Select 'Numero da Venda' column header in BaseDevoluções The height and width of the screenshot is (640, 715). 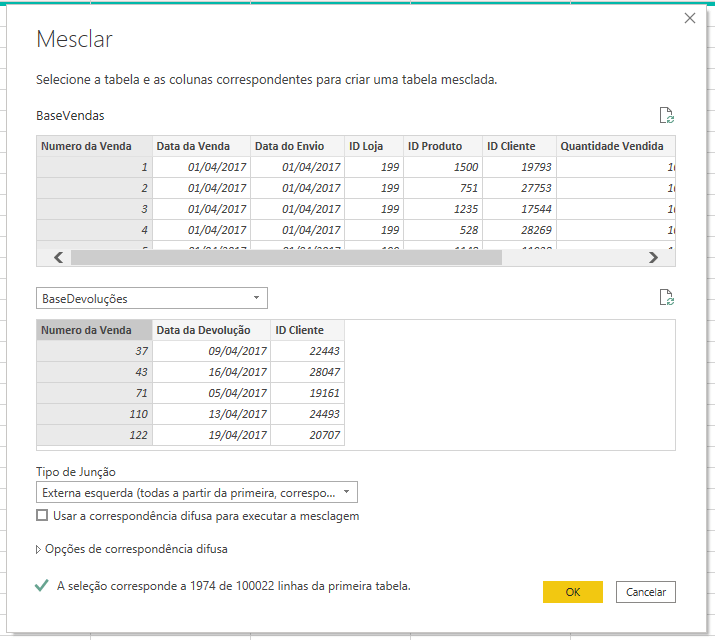tap(94, 330)
